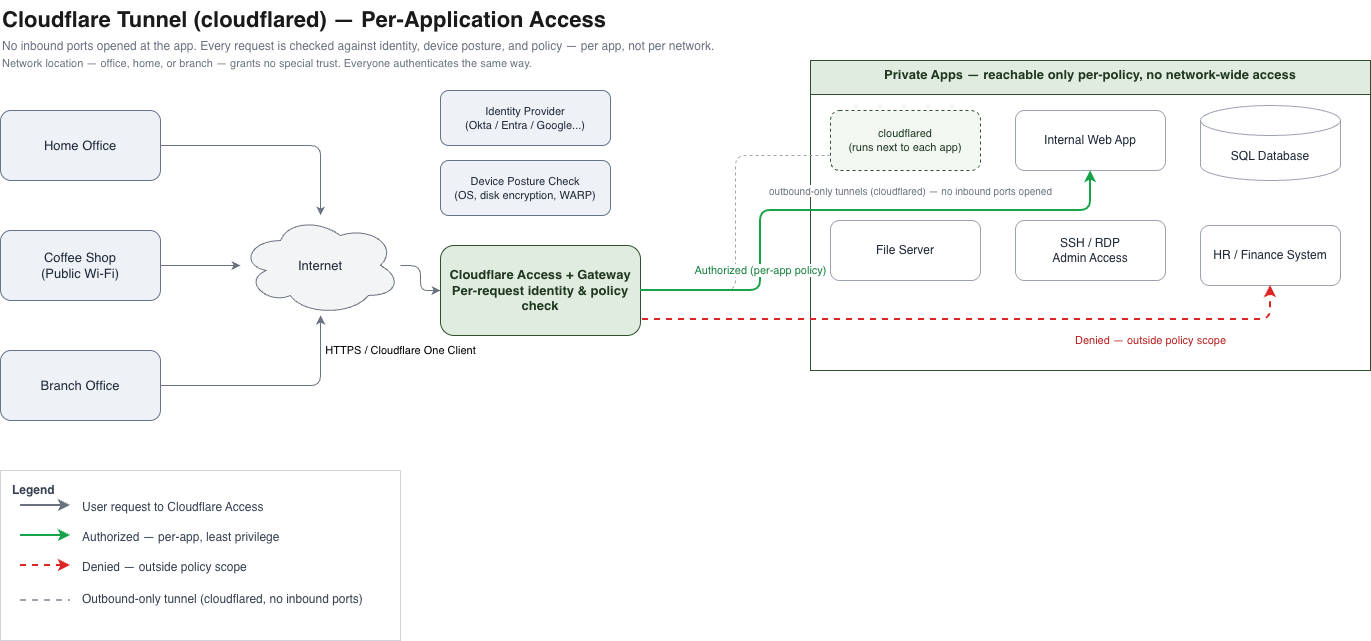Select the Device Posture Check box
This screenshot has width=1371, height=641.
coord(525,188)
